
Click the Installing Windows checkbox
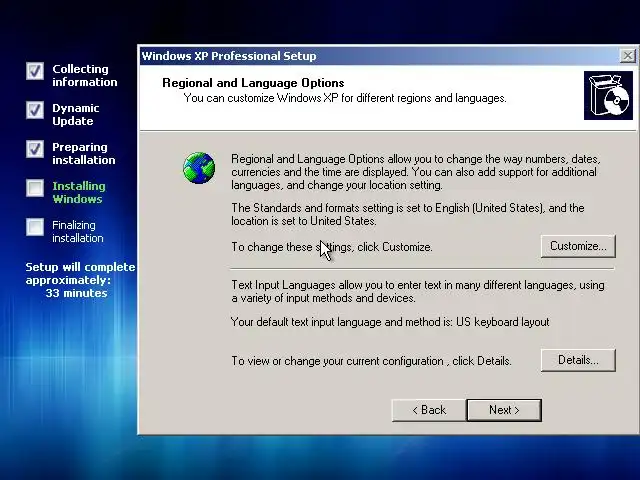[35, 188]
